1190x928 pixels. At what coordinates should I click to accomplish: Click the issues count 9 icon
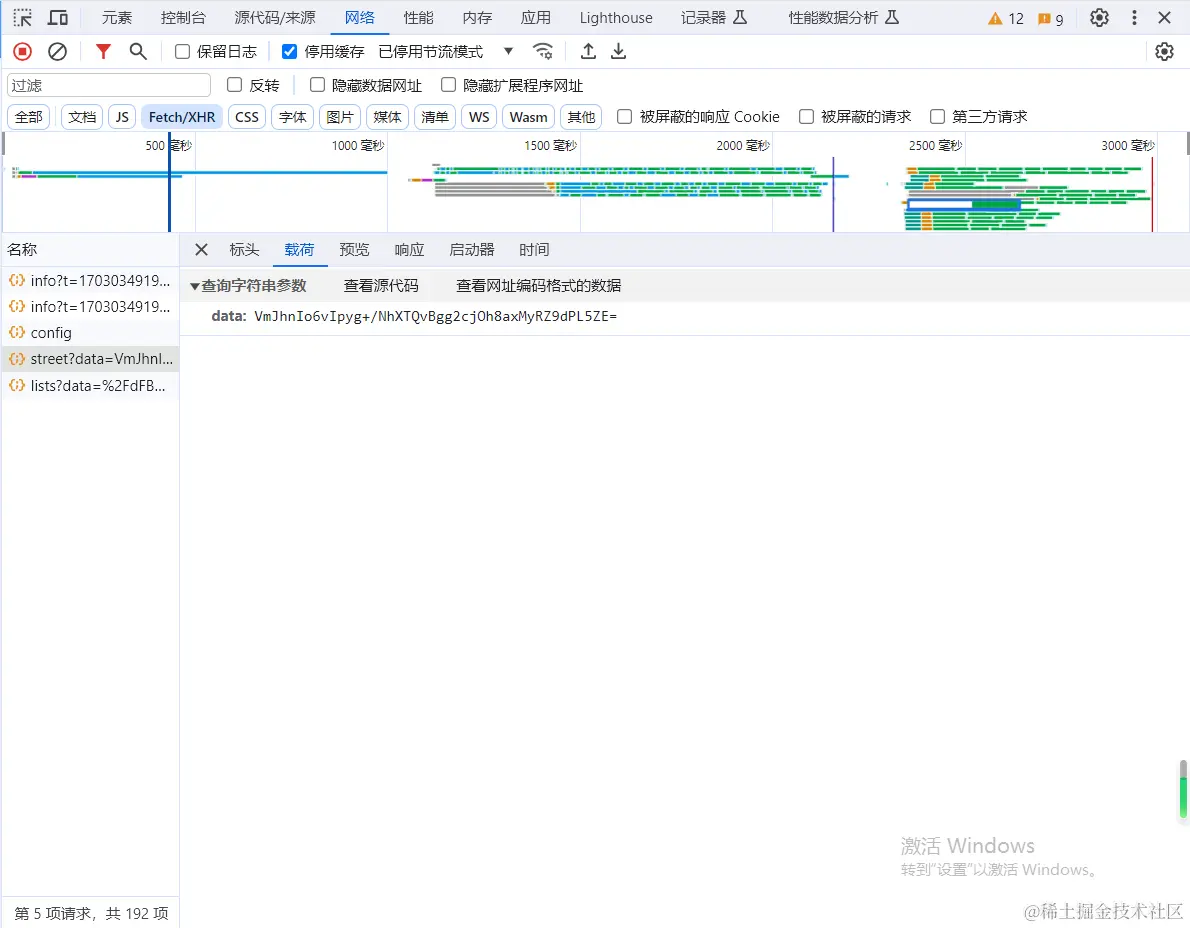click(x=1050, y=18)
